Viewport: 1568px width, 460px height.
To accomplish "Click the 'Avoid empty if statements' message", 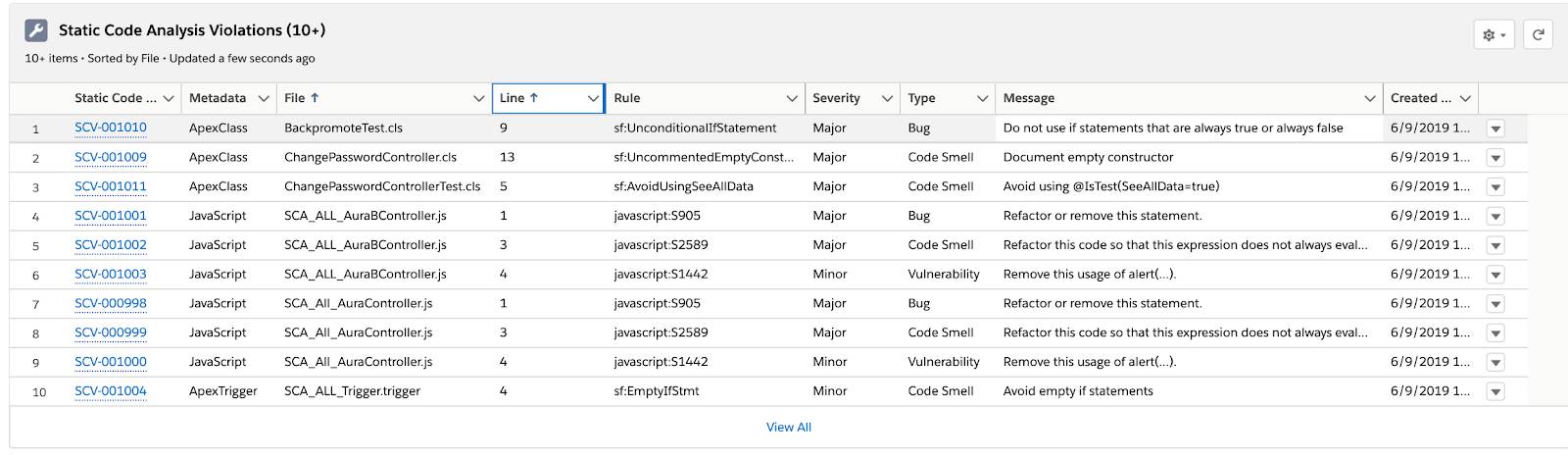I will point(1078,390).
